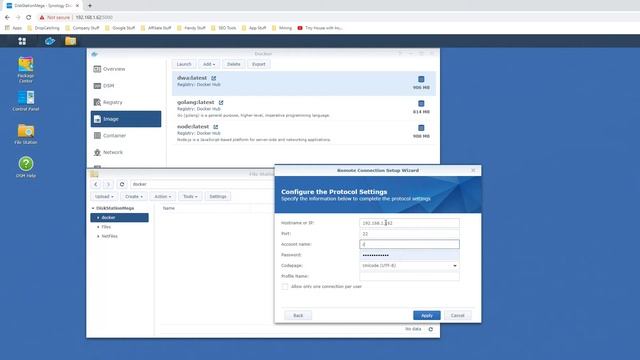This screenshot has width=640, height=360.
Task: Select the node:latest image row
Action: pyautogui.click(x=304, y=132)
